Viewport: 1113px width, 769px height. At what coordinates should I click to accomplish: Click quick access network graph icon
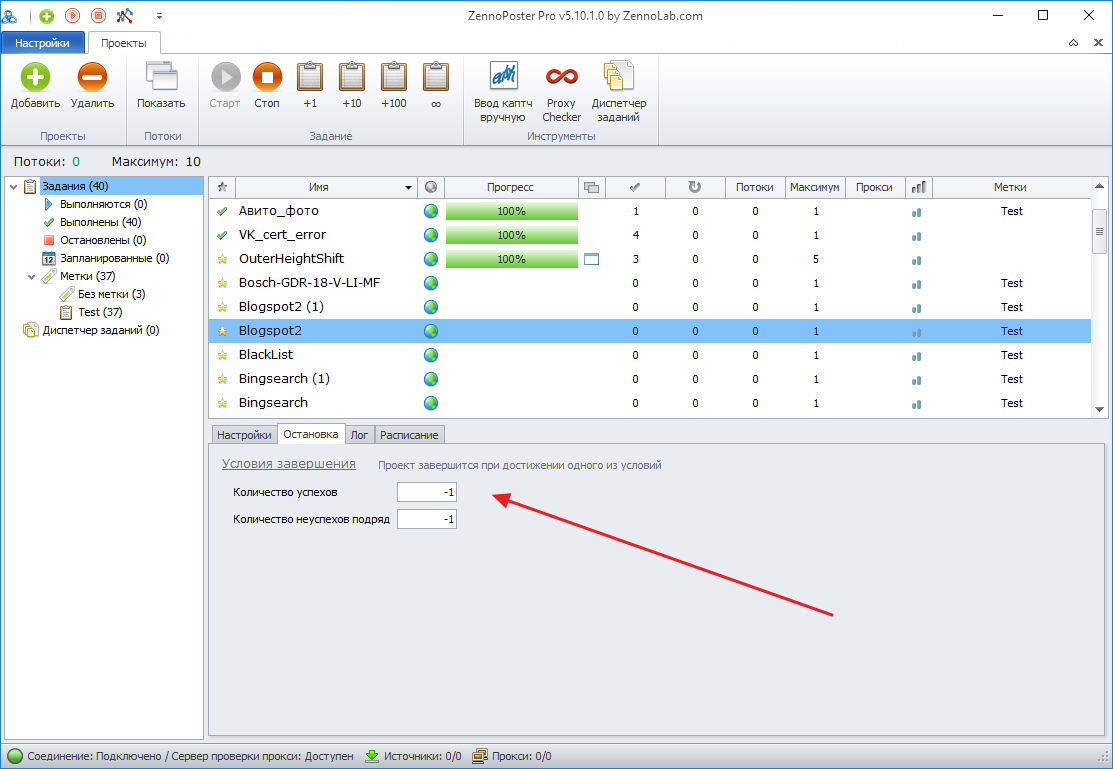(x=124, y=16)
